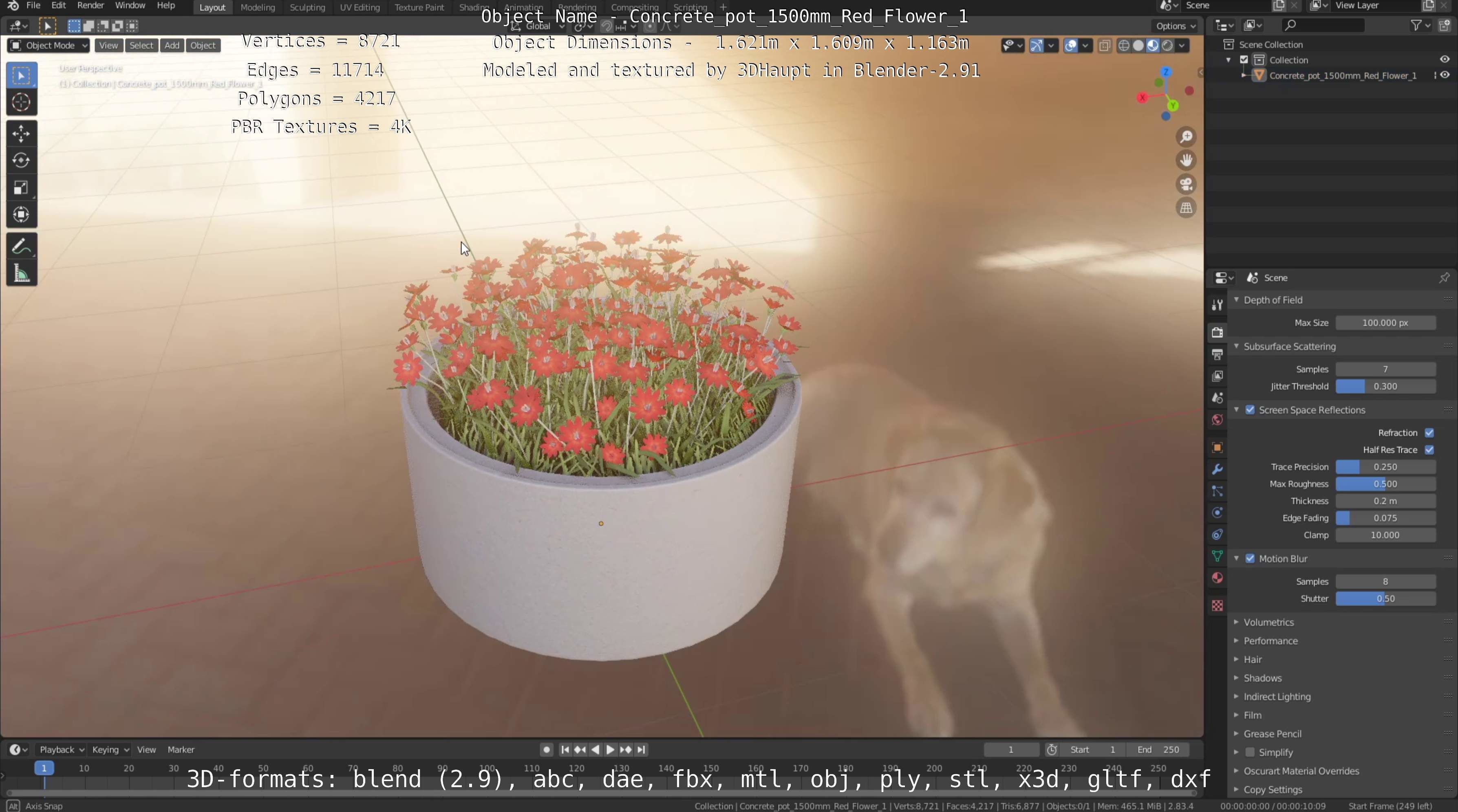Open the Render properties tab
Image resolution: width=1458 pixels, height=812 pixels.
click(x=1217, y=333)
